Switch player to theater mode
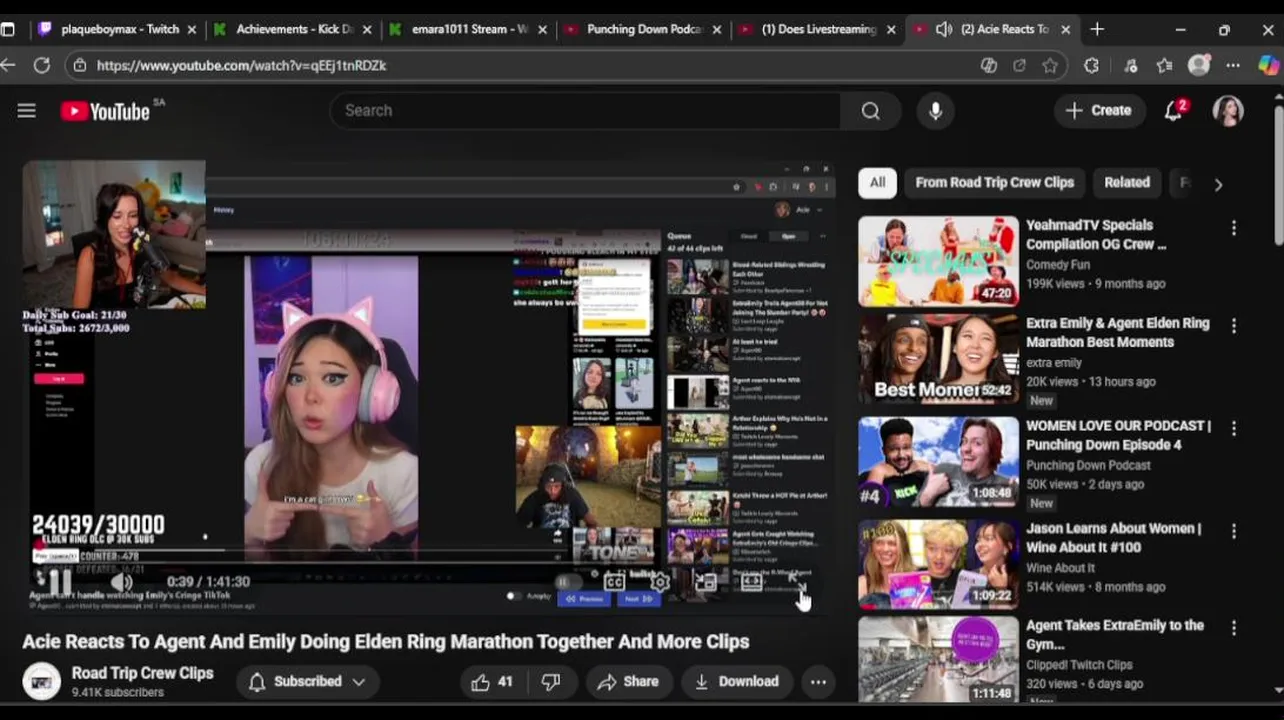Screen dimensions: 1284x720 point(752,582)
